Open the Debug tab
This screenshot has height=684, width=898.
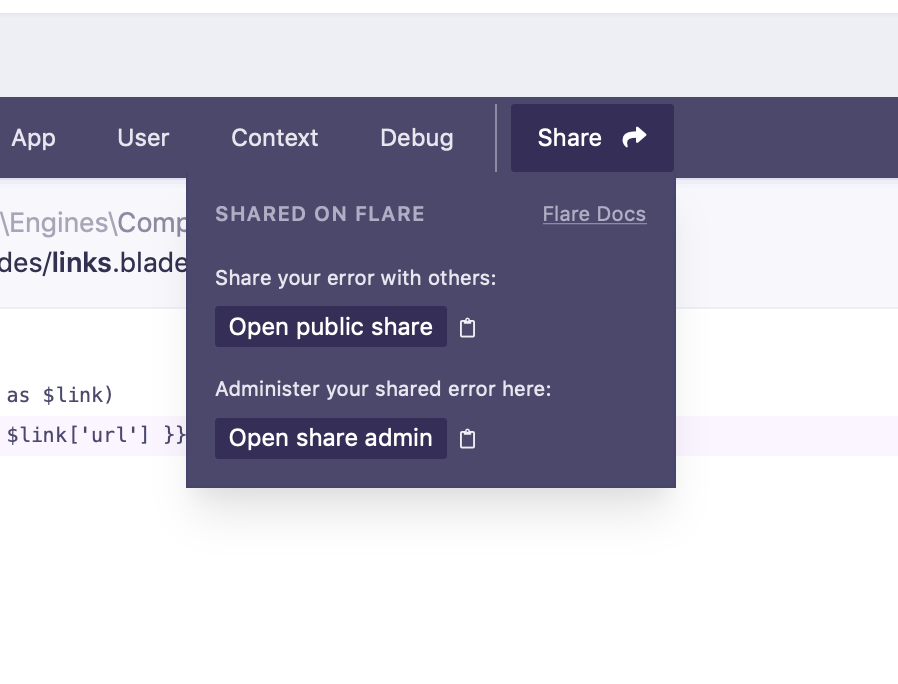416,138
